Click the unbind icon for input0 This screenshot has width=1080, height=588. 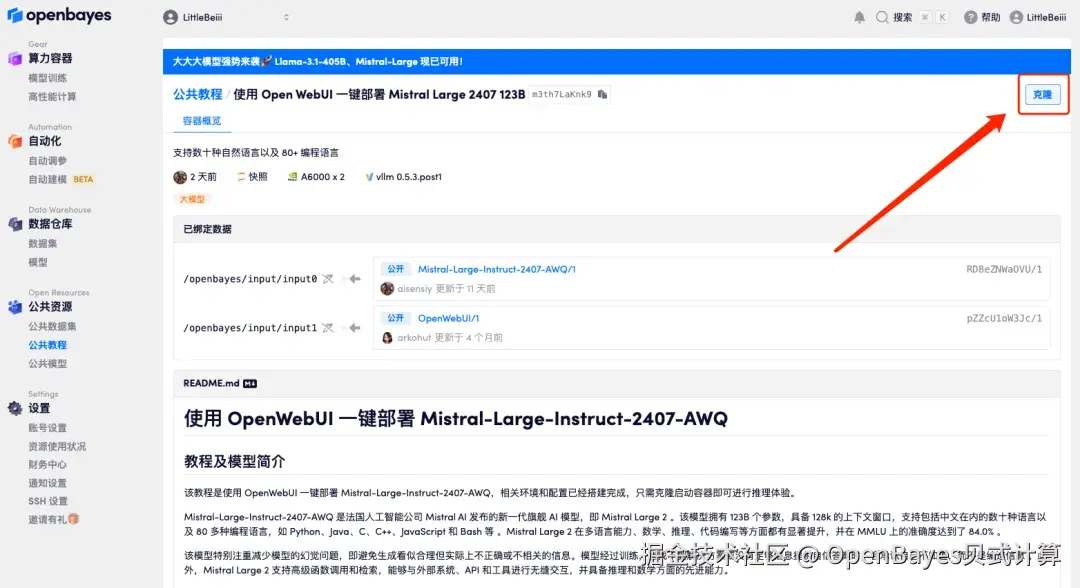click(x=328, y=279)
